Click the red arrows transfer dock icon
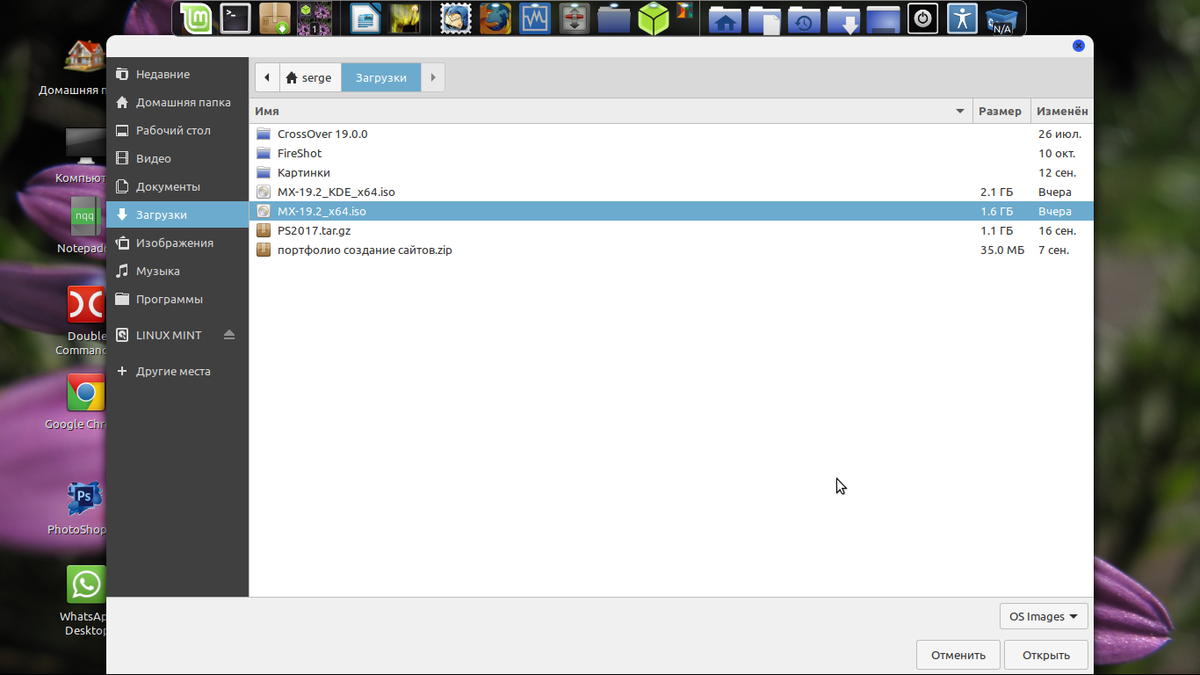 point(575,18)
